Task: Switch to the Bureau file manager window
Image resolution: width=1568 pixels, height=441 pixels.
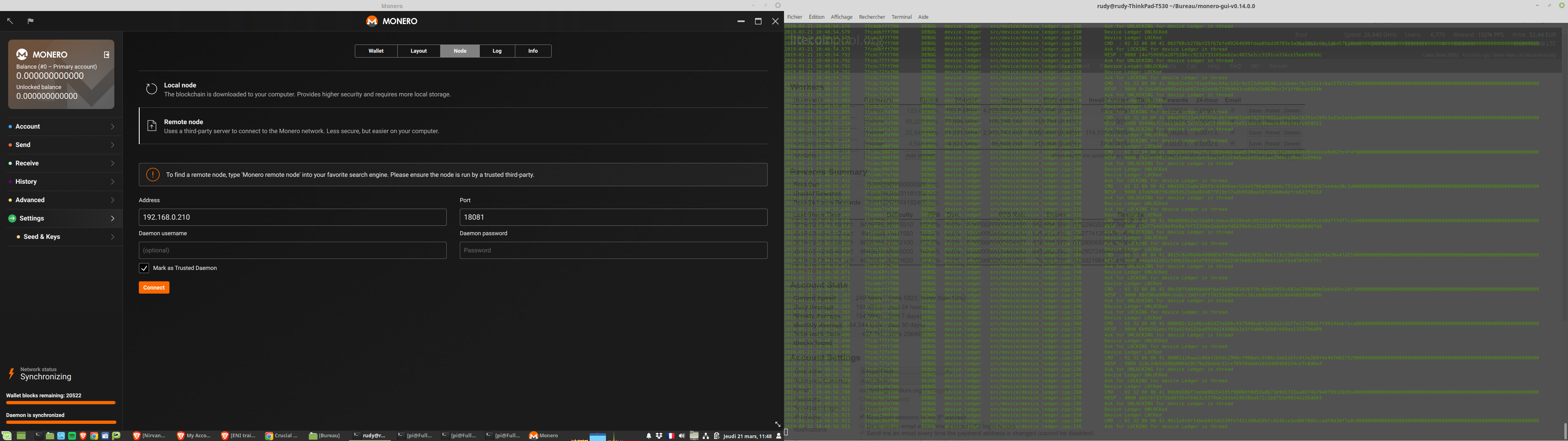Action: pyautogui.click(x=325, y=436)
